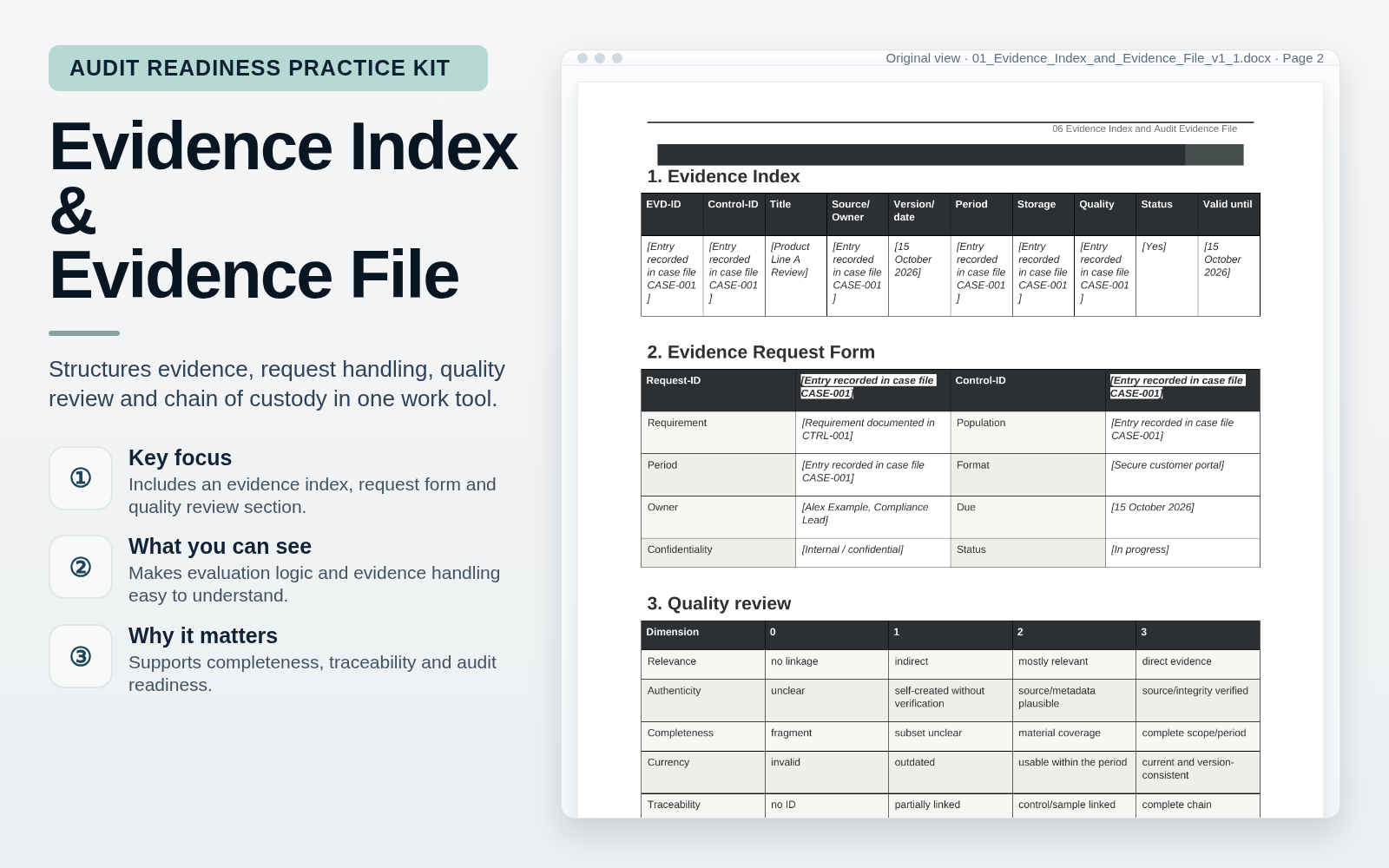Click the Population label in request form

coord(1028,432)
